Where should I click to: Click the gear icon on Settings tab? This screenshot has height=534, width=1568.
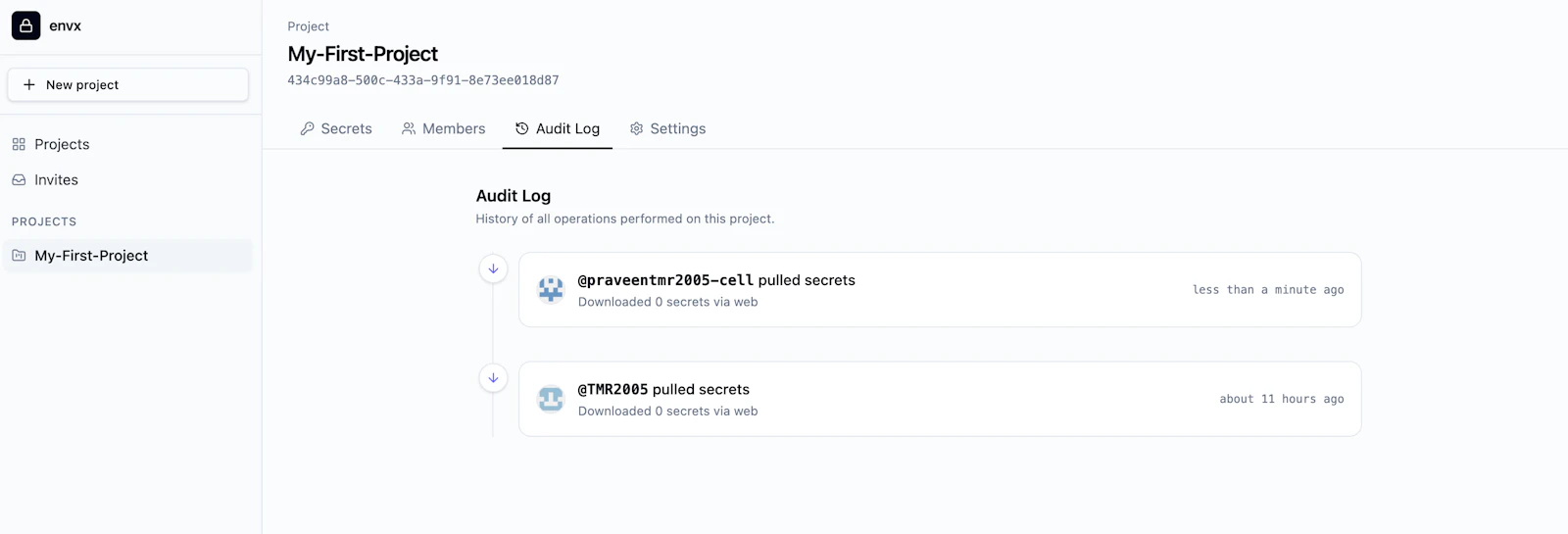pyautogui.click(x=637, y=128)
